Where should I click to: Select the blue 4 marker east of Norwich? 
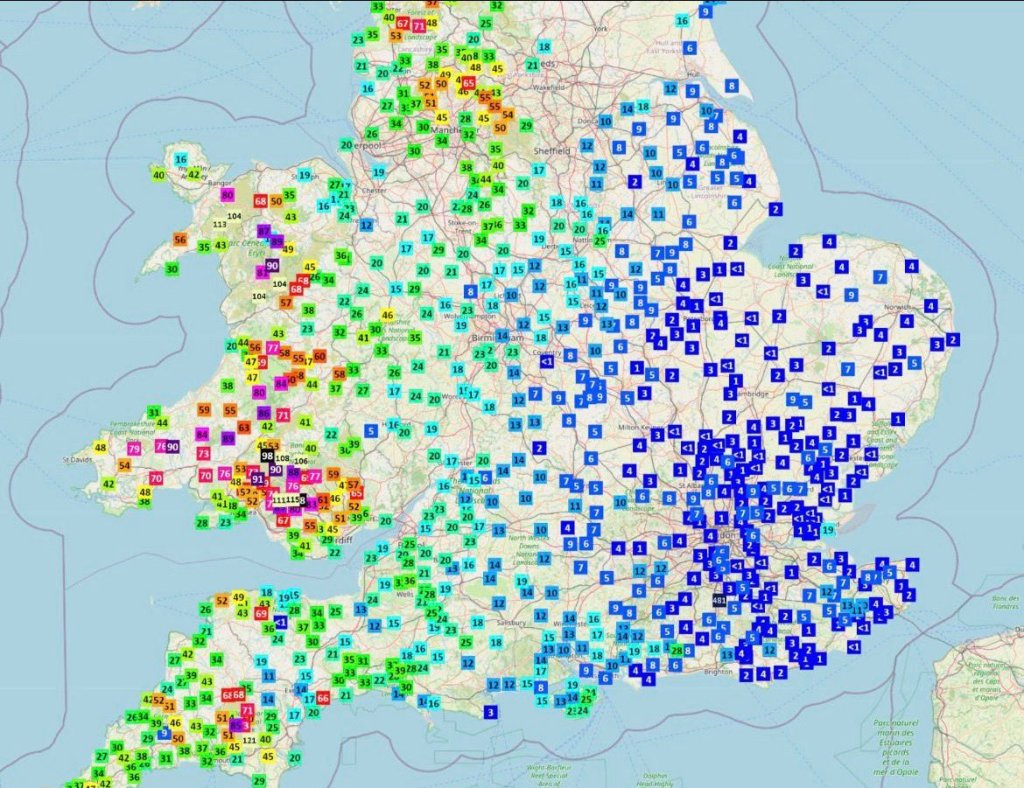(x=931, y=305)
